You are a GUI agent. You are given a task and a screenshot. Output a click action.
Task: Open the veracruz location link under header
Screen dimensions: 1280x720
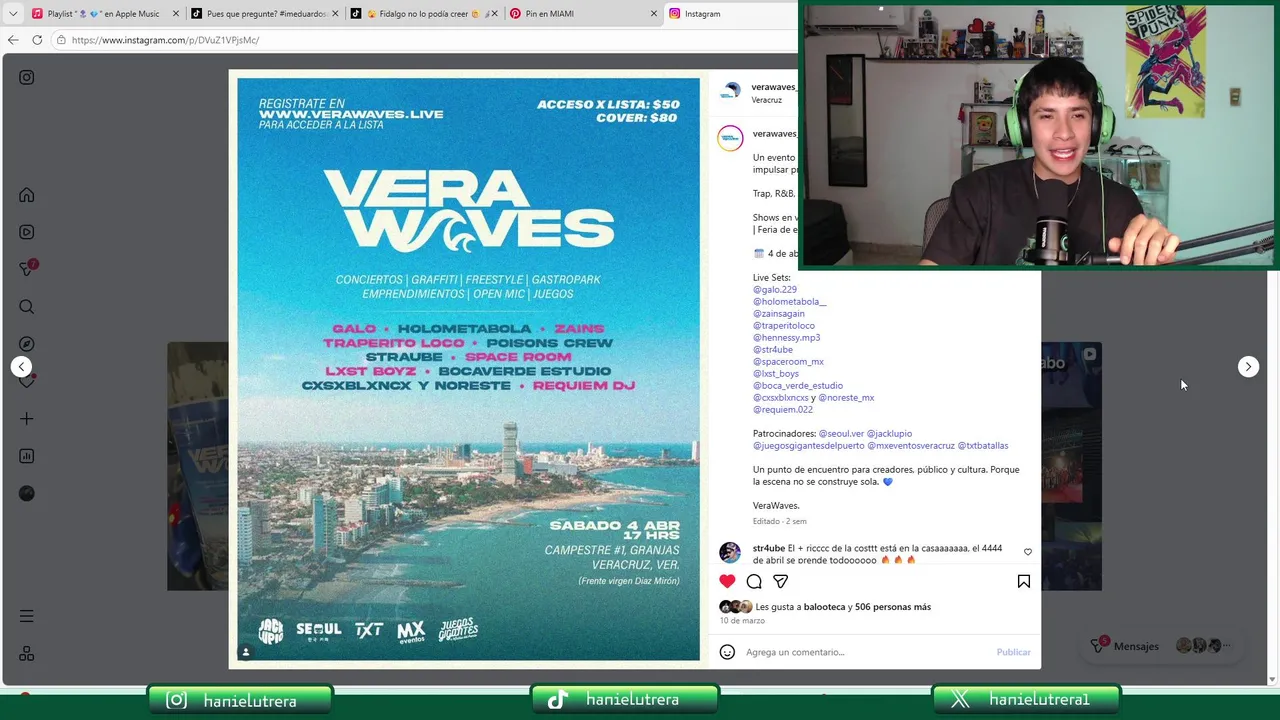tap(767, 100)
